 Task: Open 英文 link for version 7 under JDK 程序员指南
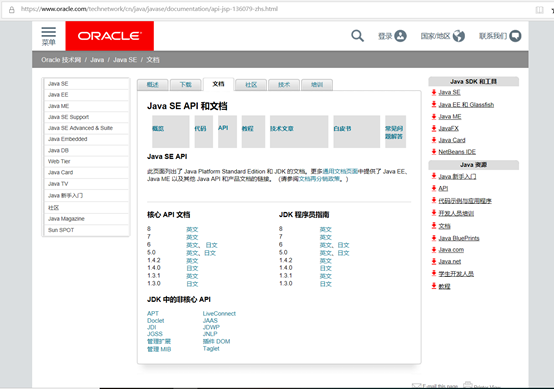click(x=326, y=237)
